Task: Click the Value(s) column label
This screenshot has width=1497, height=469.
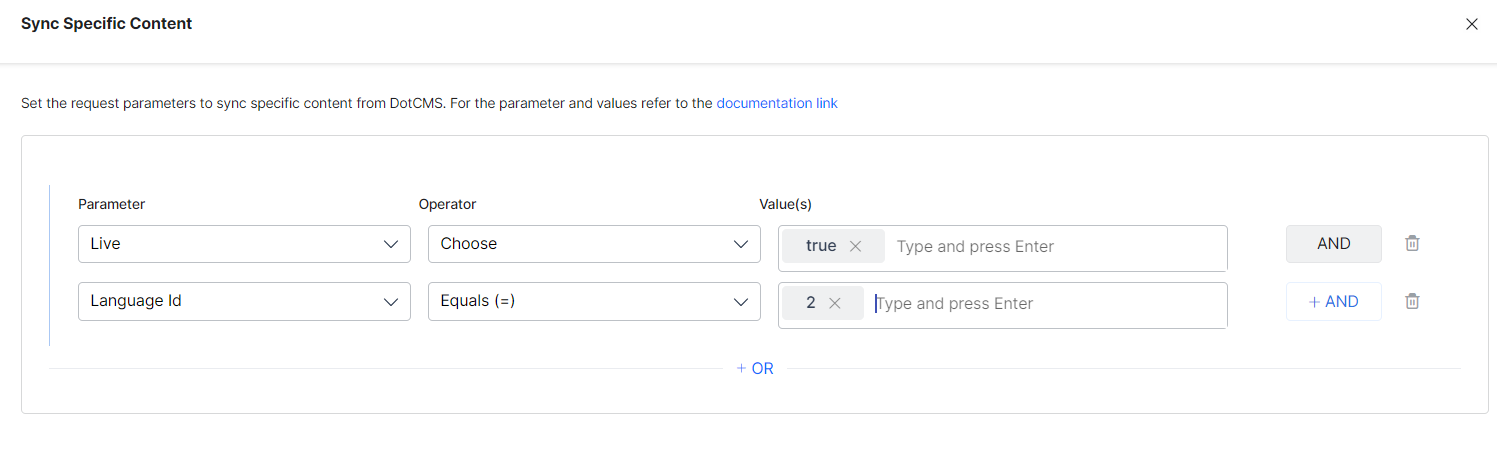Action: (x=785, y=204)
